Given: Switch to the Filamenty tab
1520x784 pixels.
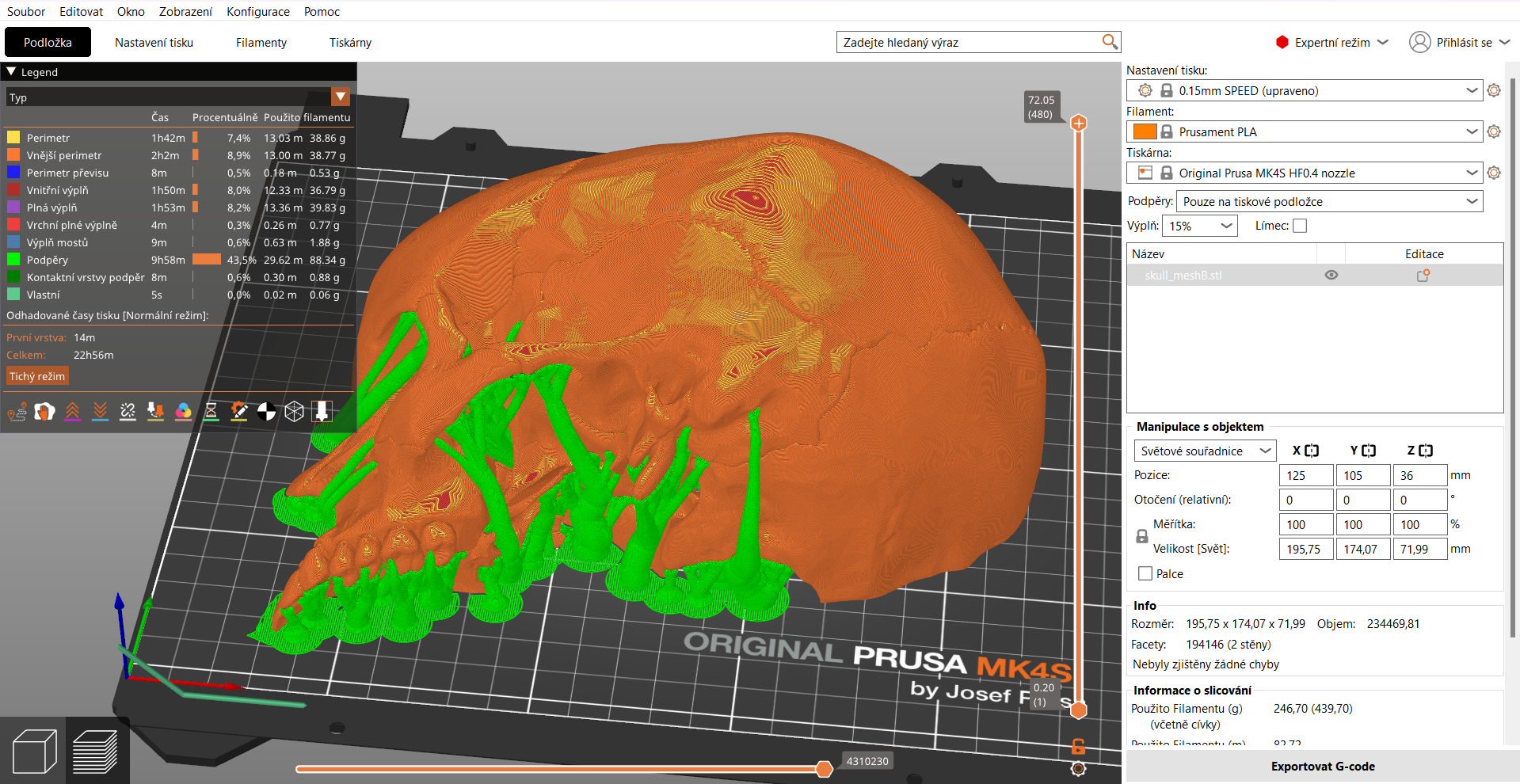Looking at the screenshot, I should coord(261,42).
